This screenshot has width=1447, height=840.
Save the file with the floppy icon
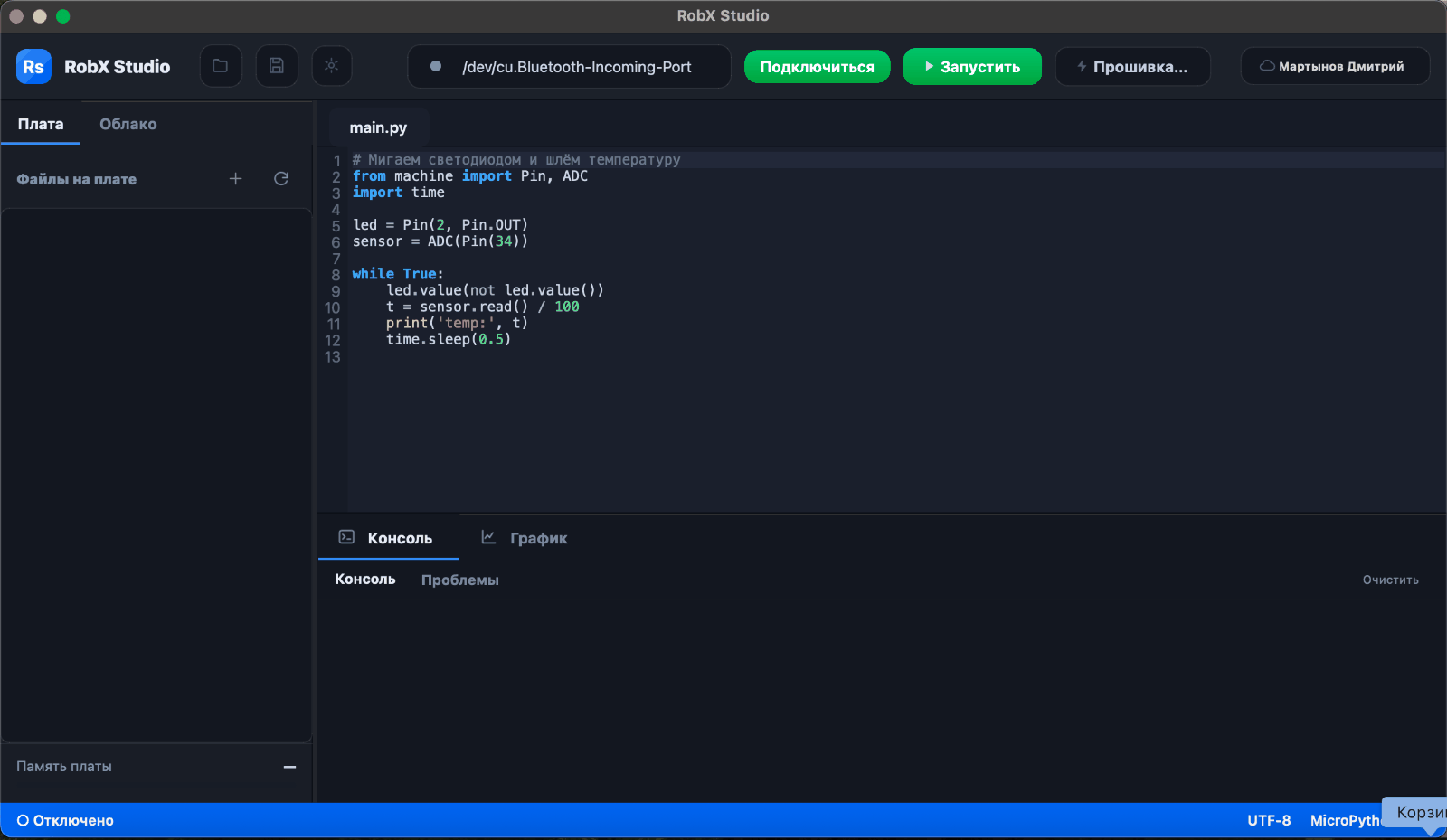click(x=277, y=66)
